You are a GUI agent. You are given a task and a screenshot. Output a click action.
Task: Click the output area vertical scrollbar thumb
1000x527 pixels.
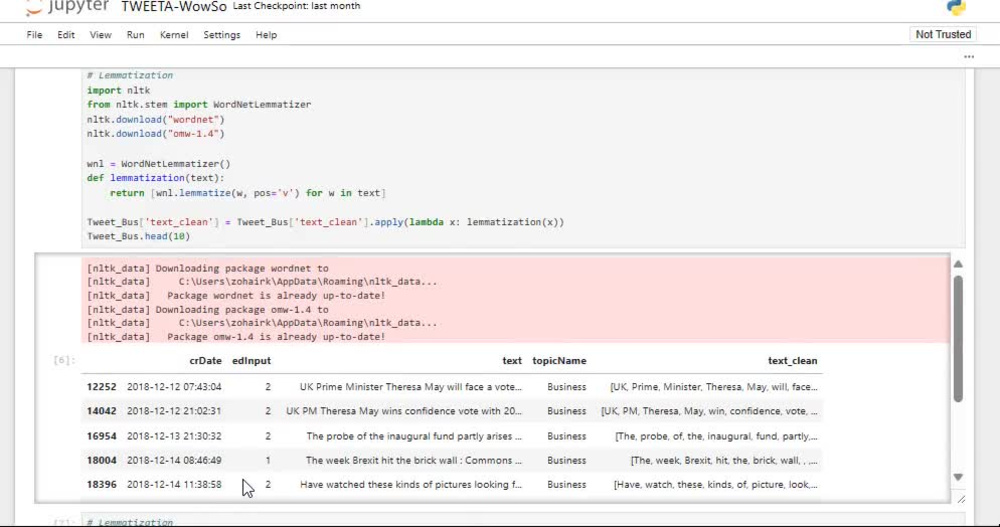[958, 338]
